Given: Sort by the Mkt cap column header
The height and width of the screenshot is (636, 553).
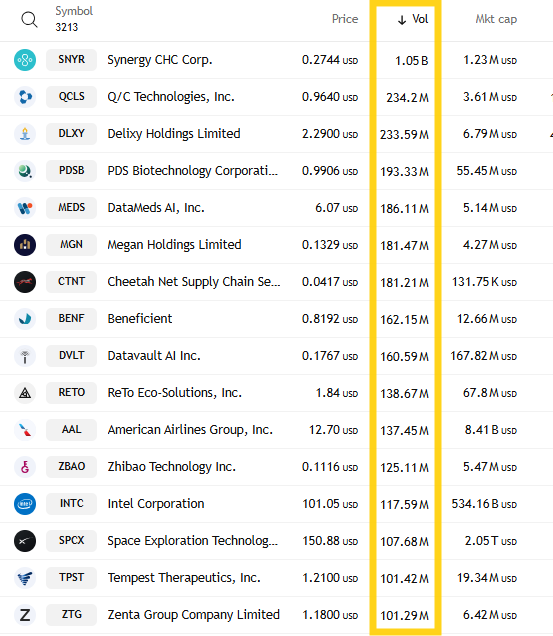Looking at the screenshot, I should click(496, 19).
